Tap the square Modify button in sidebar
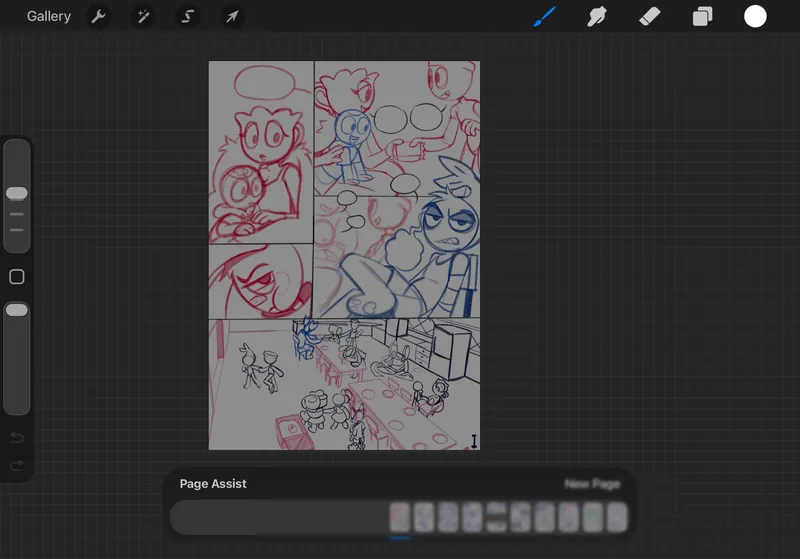Screen dimensions: 800x559 click(x=17, y=277)
